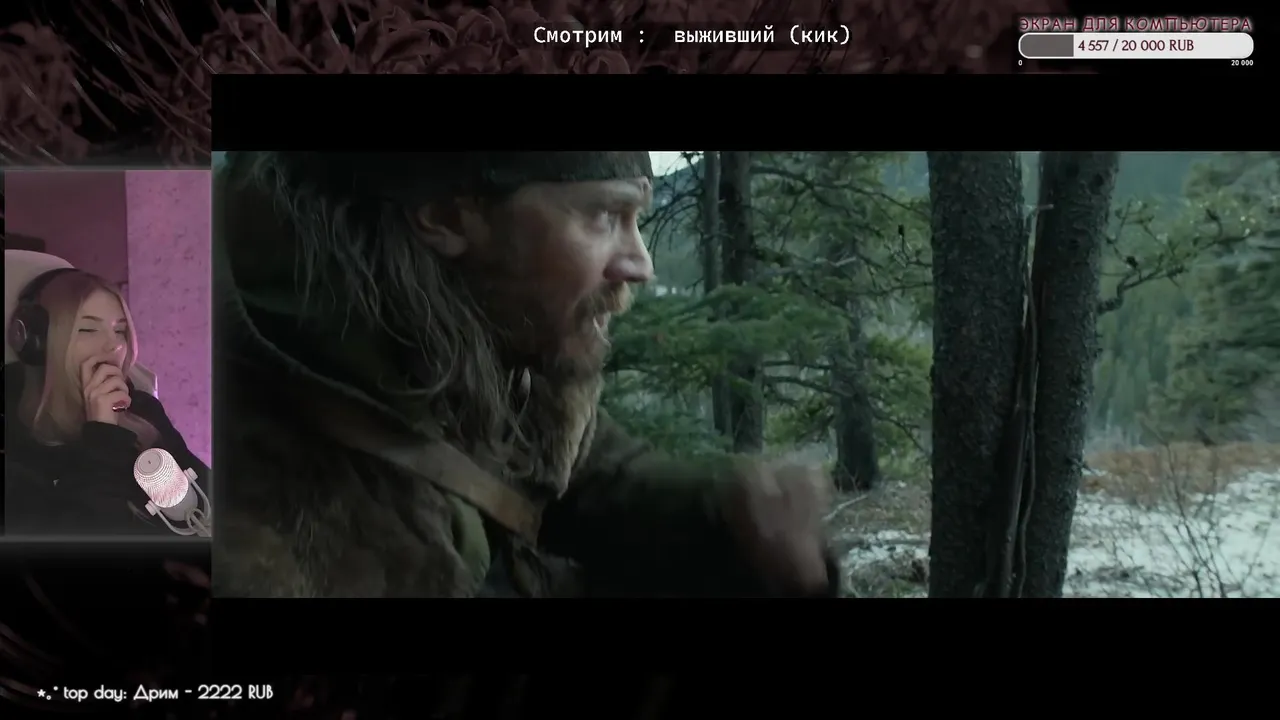The height and width of the screenshot is (720, 1280).
Task: Click the movie video frame
Action: (745, 374)
